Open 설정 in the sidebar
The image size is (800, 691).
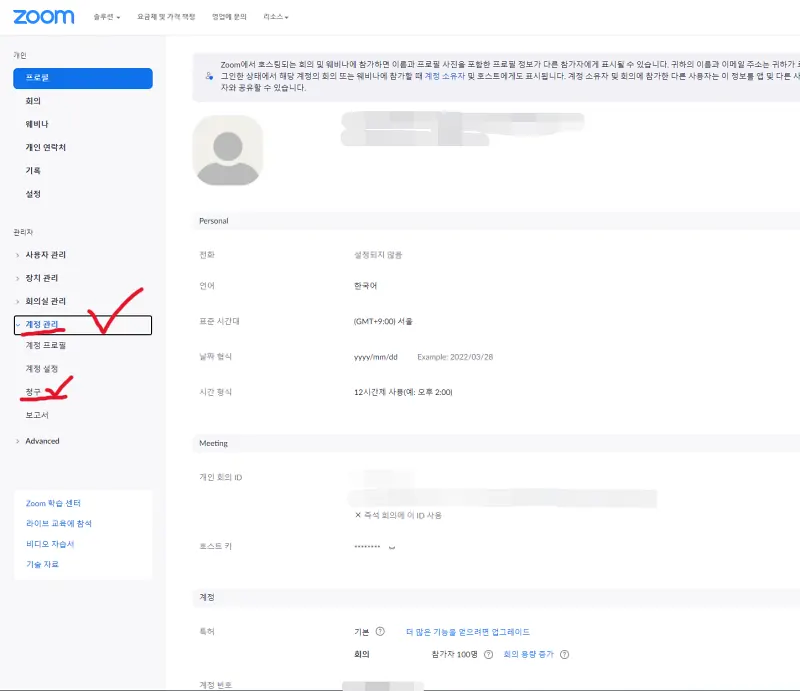click(x=33, y=194)
